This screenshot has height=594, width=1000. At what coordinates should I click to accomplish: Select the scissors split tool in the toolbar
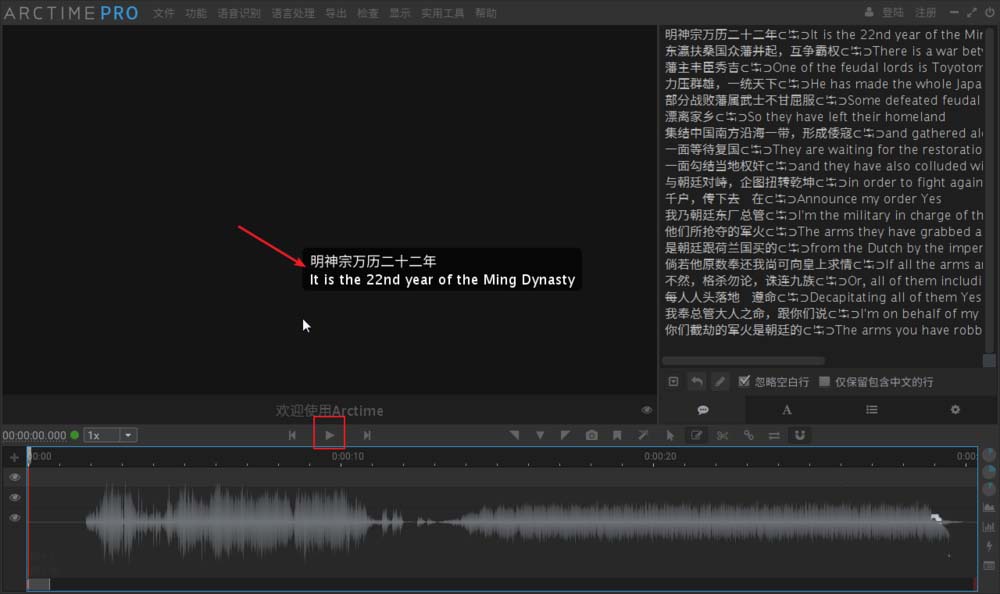click(x=721, y=435)
